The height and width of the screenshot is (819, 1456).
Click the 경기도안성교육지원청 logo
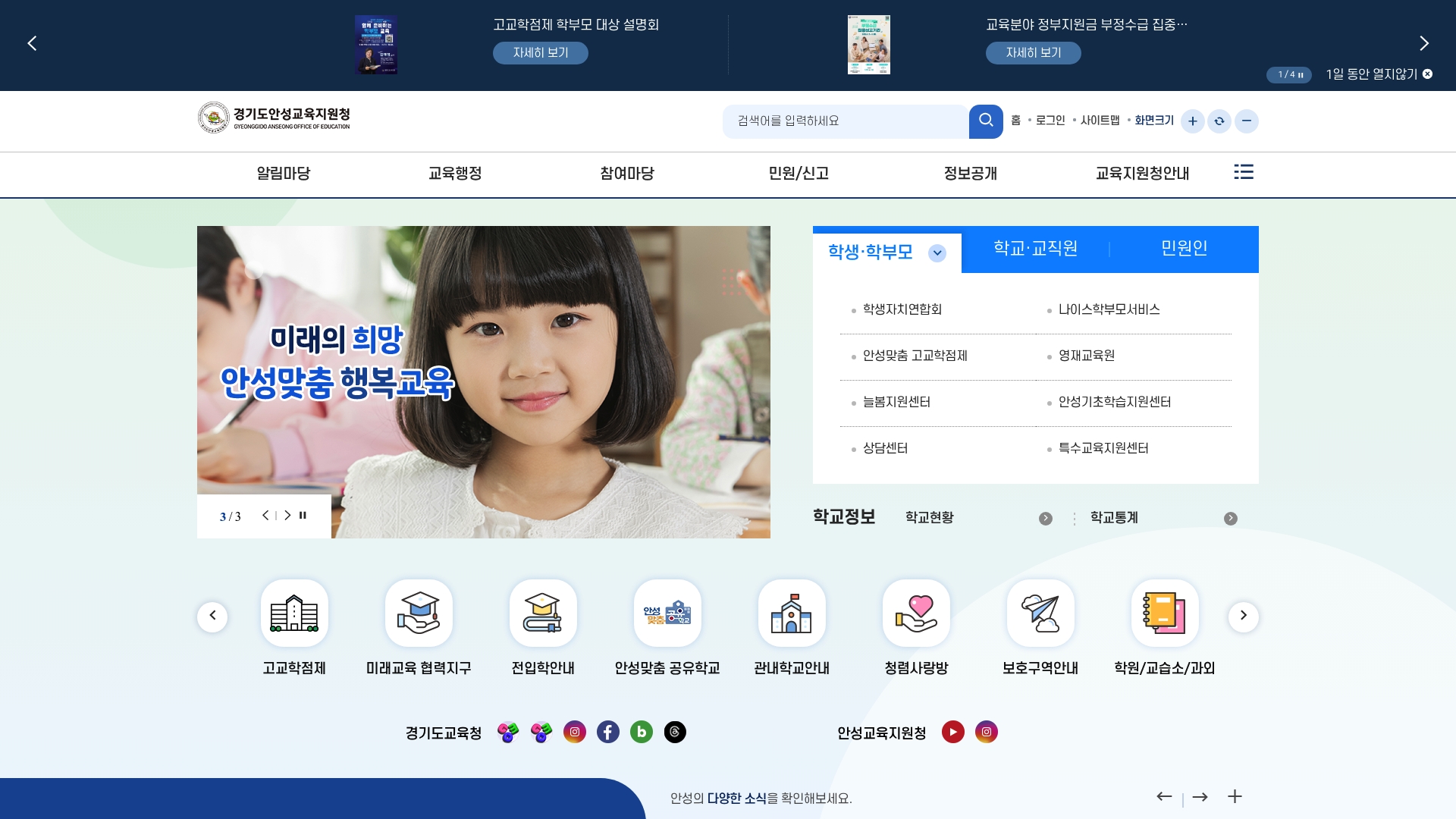274,118
